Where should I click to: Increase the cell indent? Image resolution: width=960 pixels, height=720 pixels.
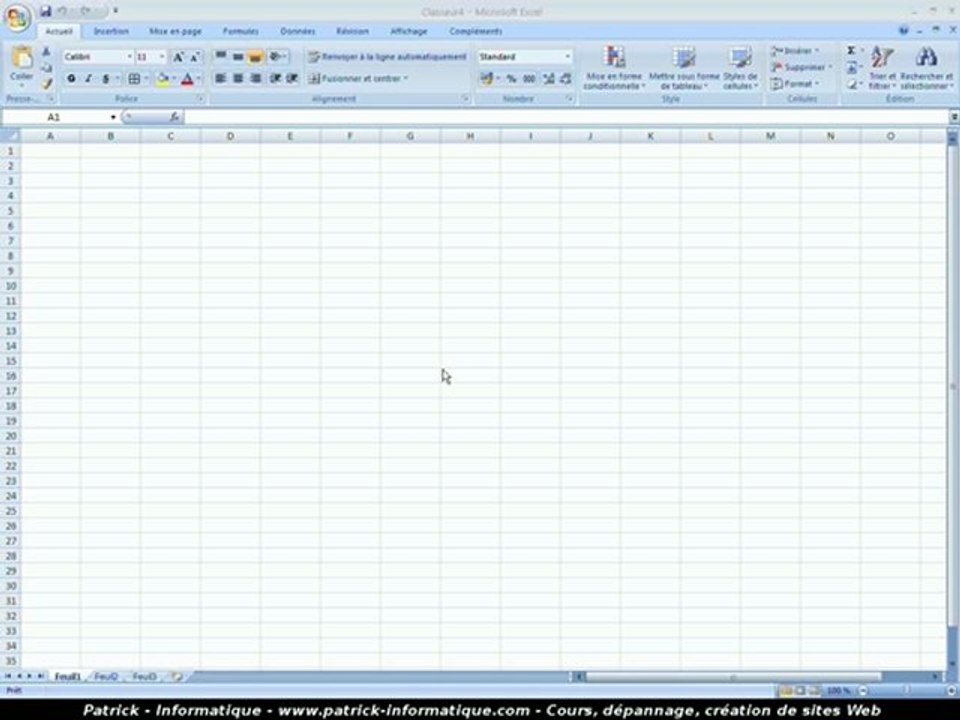click(293, 78)
